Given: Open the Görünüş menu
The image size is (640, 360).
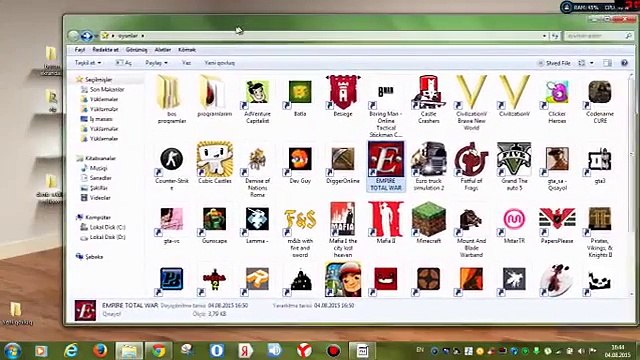Looking at the screenshot, I should [x=136, y=50].
